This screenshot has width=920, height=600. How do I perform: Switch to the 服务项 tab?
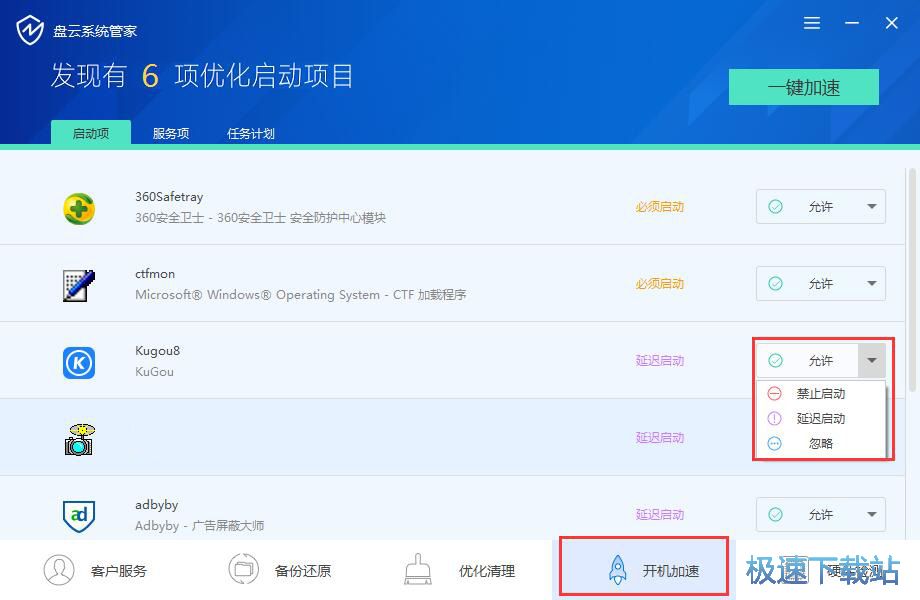(x=170, y=132)
